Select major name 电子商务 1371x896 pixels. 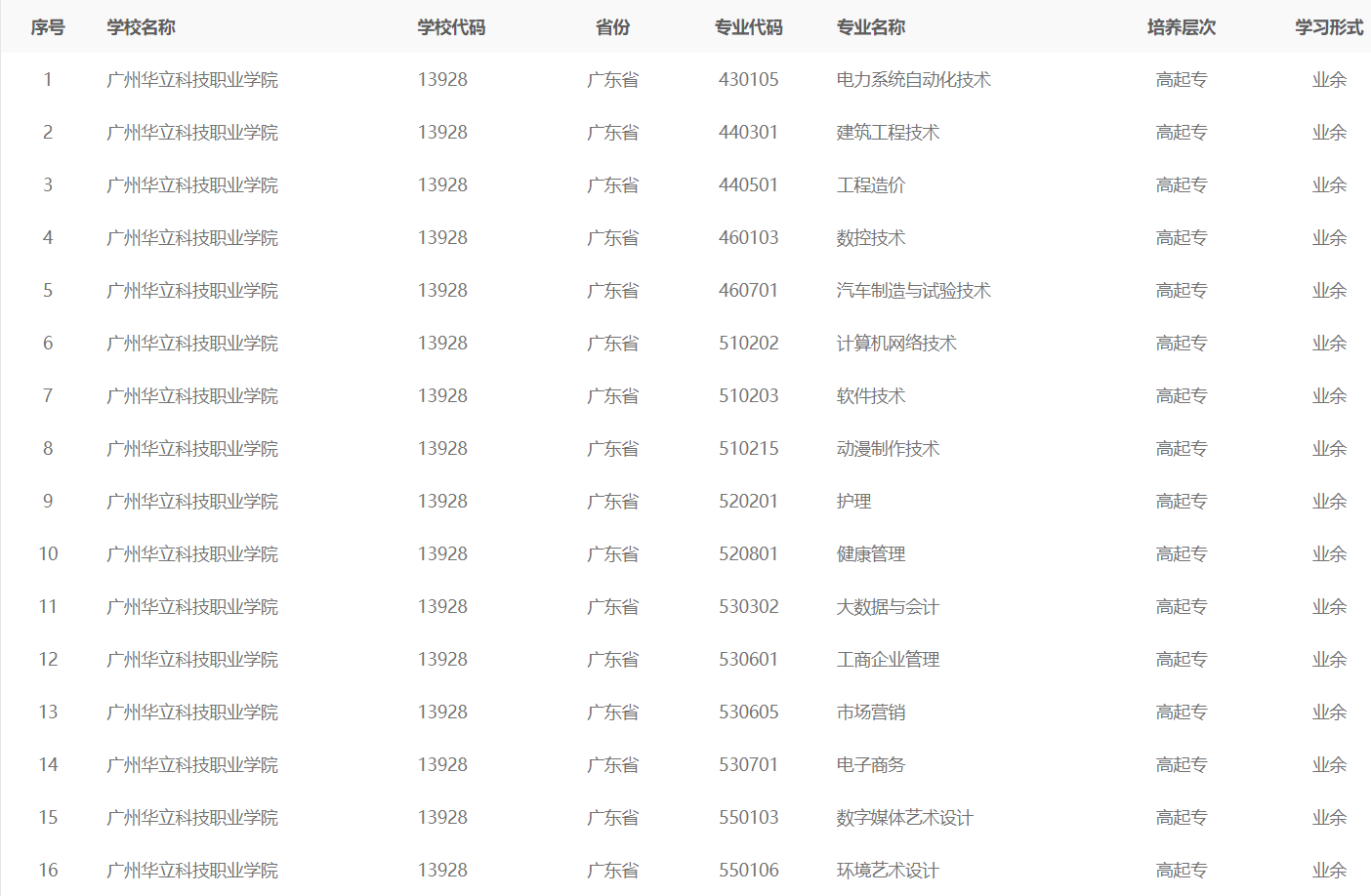871,765
